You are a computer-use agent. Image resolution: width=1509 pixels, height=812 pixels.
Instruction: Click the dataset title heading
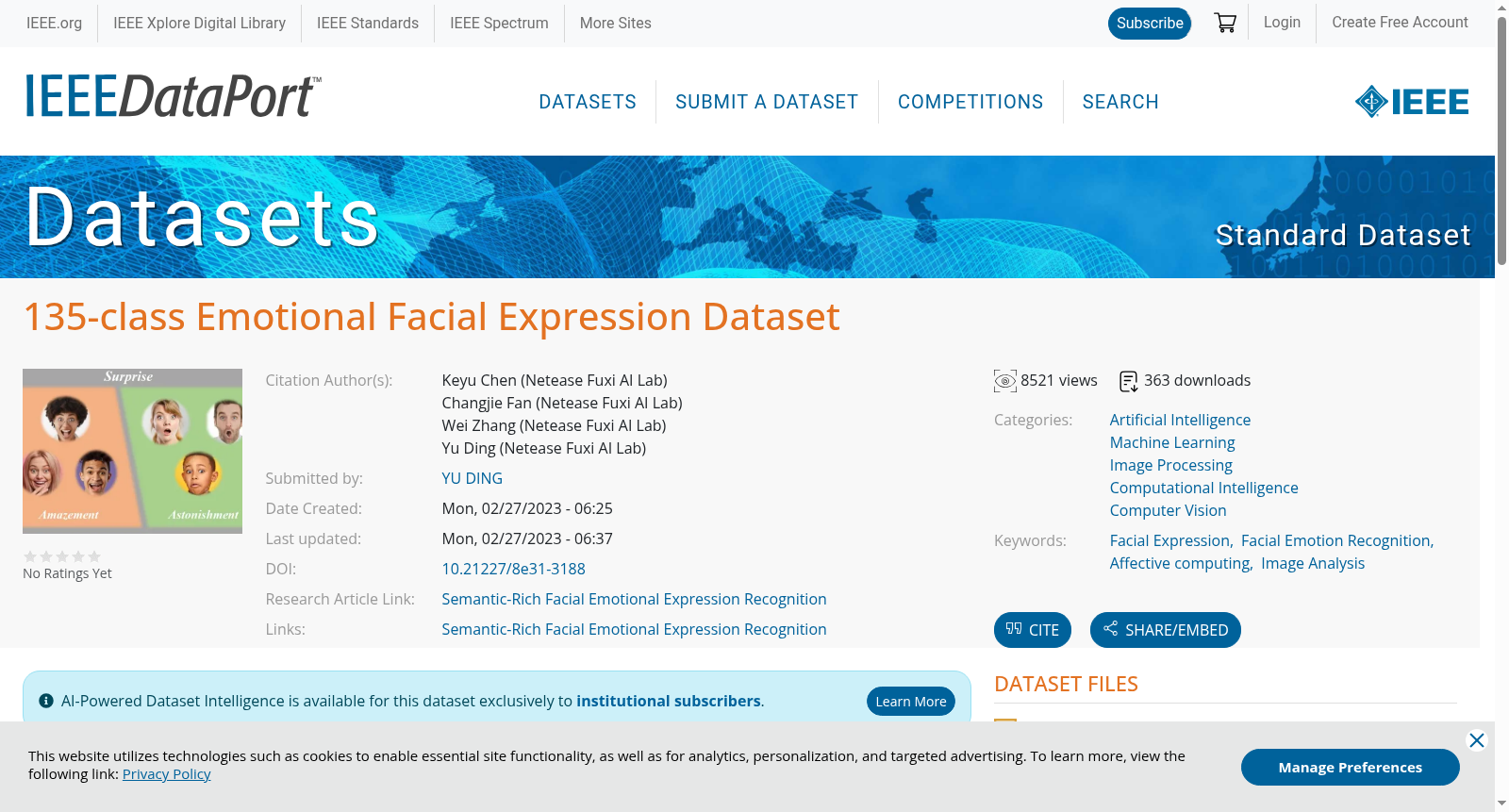432,317
